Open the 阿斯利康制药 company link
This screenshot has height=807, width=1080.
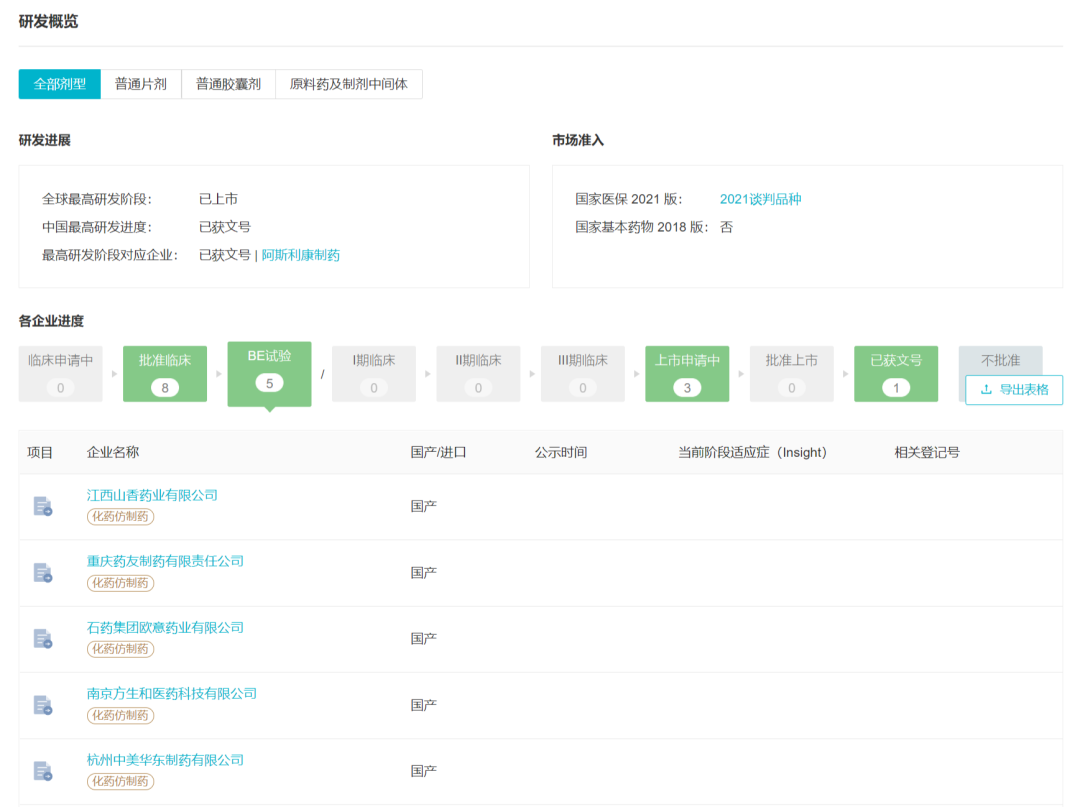[x=301, y=255]
